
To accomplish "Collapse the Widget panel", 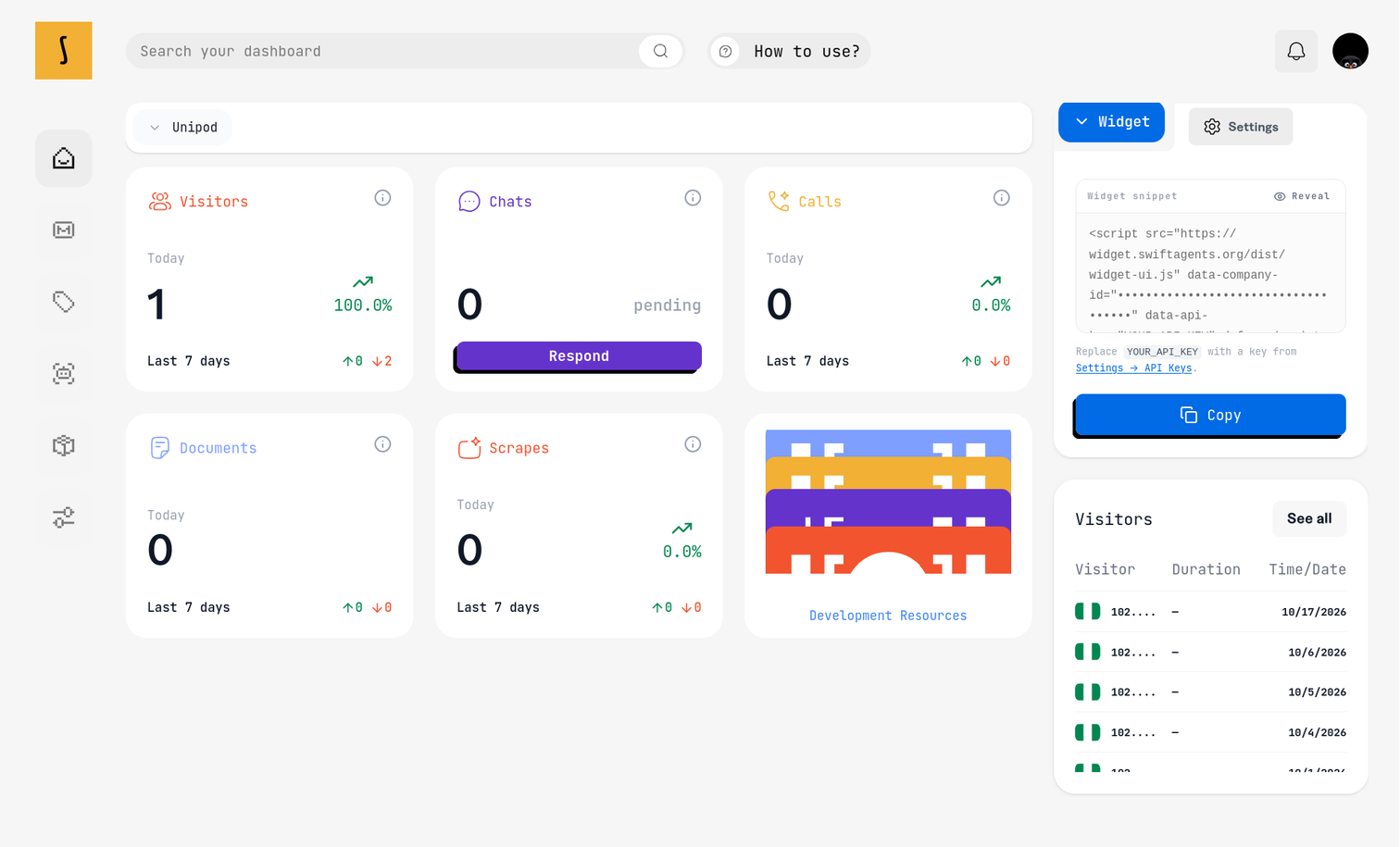I will [1111, 122].
